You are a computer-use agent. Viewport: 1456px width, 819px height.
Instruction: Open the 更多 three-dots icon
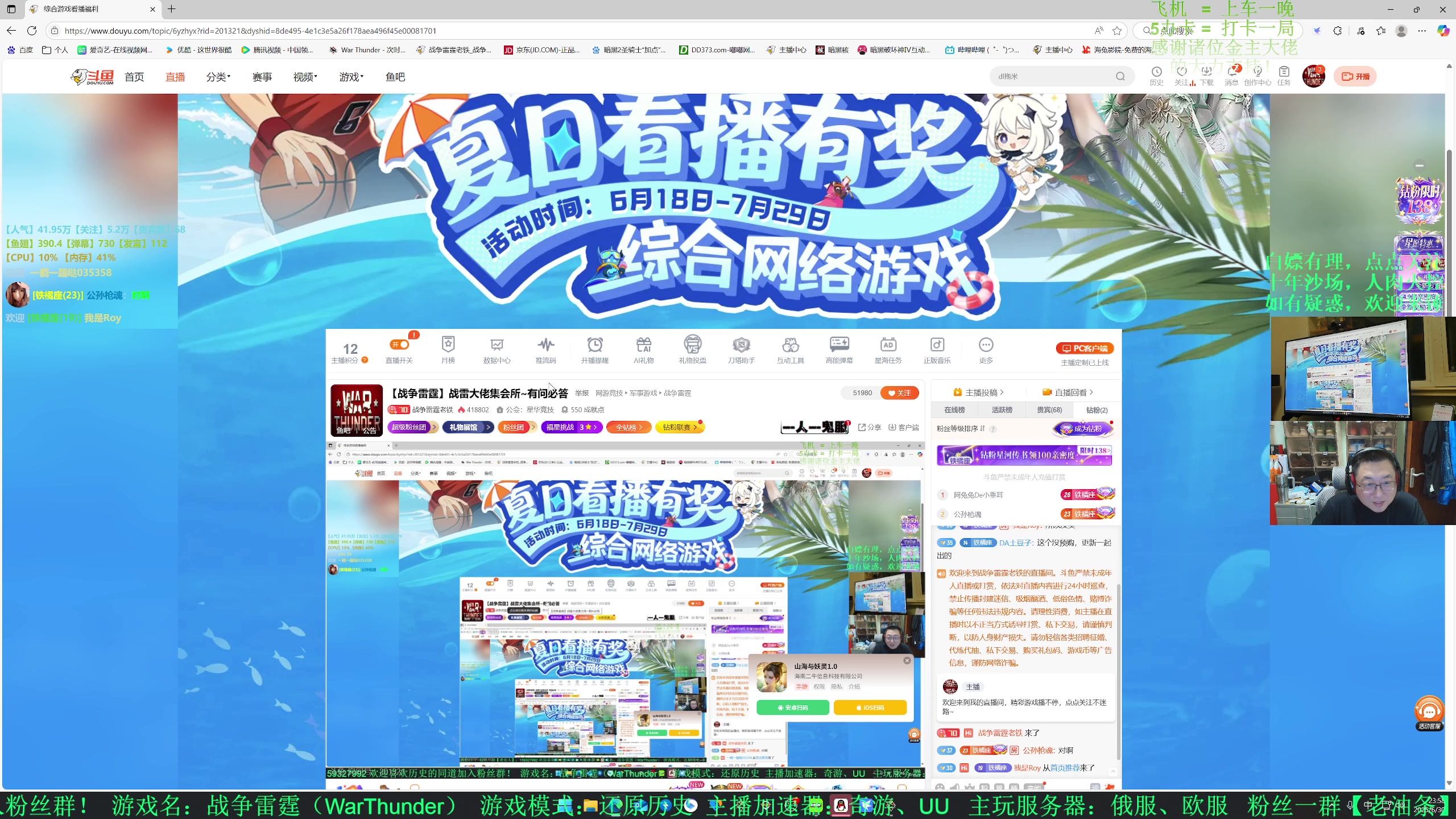tap(986, 349)
